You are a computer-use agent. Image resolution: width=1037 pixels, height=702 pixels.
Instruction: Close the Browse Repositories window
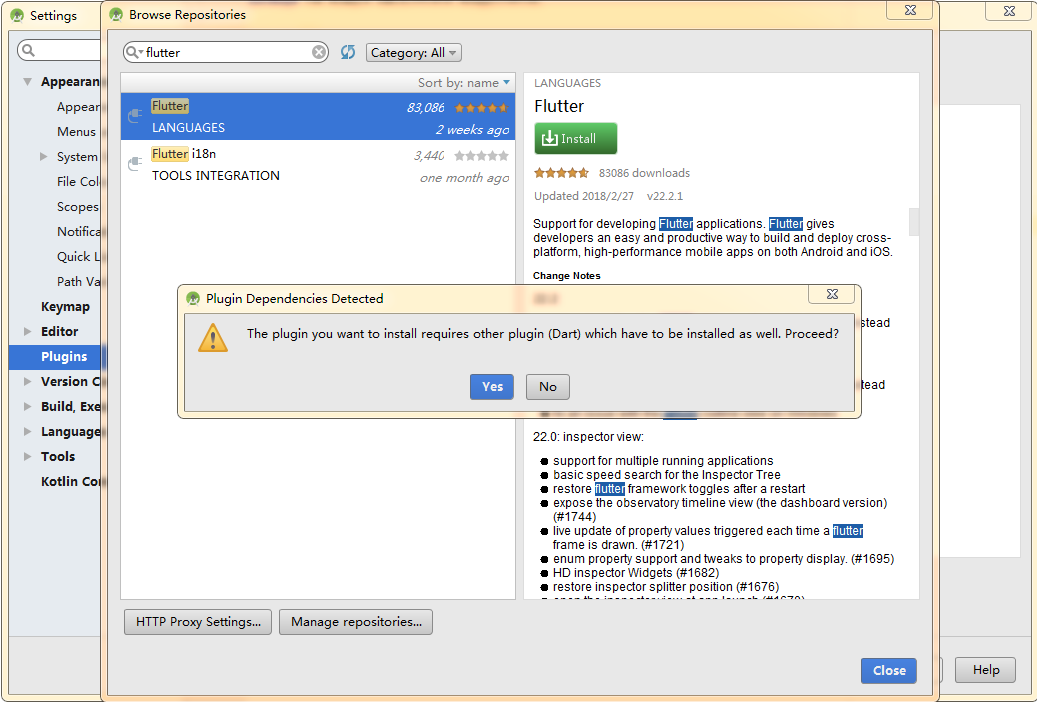[910, 10]
